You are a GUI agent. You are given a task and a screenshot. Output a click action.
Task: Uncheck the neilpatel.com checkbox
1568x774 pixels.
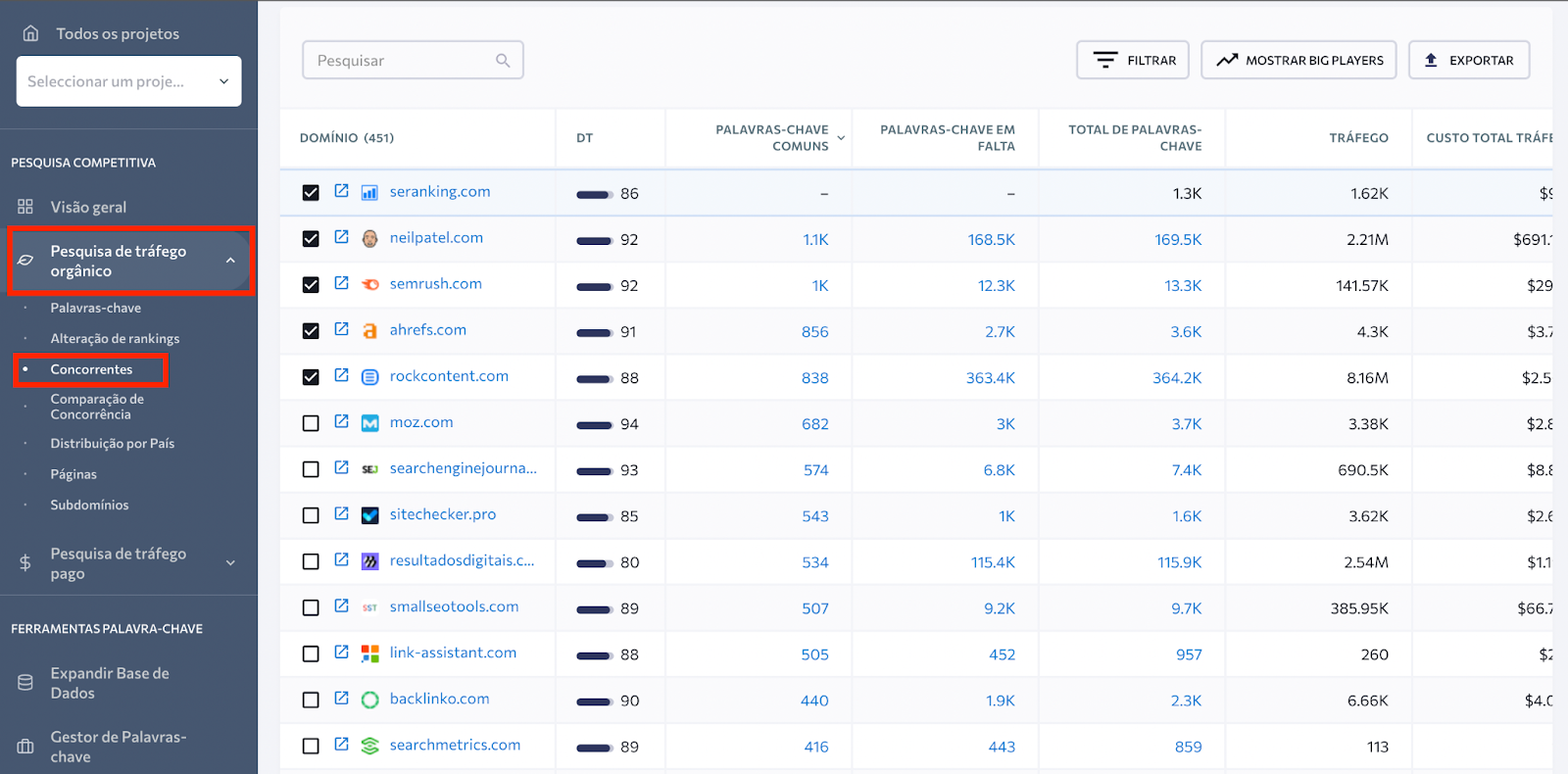pyautogui.click(x=311, y=239)
